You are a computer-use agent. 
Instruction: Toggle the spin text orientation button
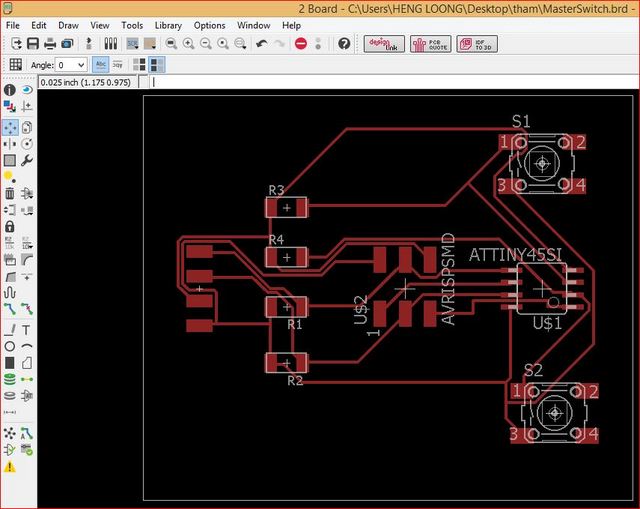tap(118, 64)
